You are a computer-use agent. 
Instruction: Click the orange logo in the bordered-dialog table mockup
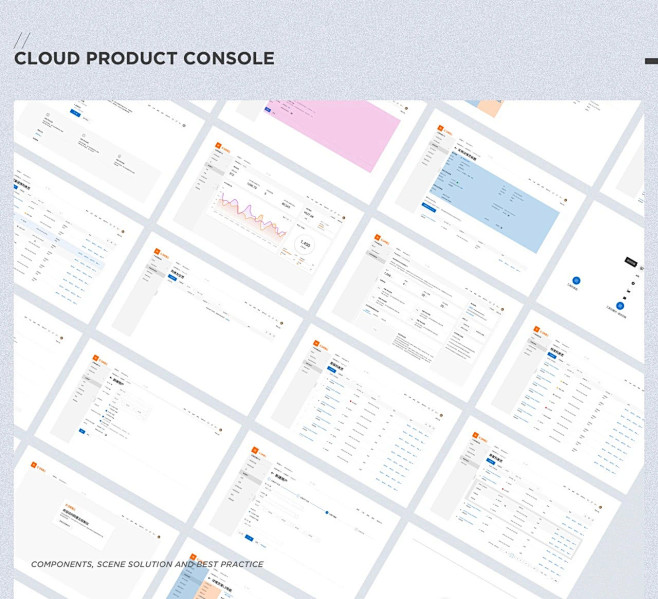[x=475, y=435]
